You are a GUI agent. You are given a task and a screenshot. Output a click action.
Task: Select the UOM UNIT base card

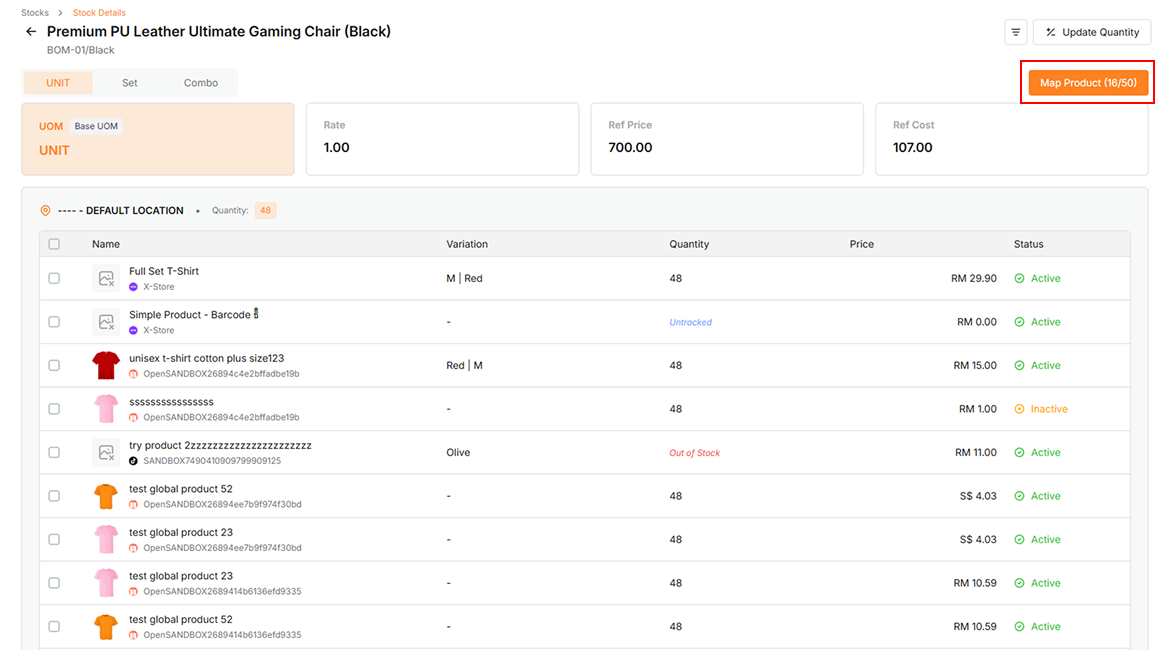[158, 139]
